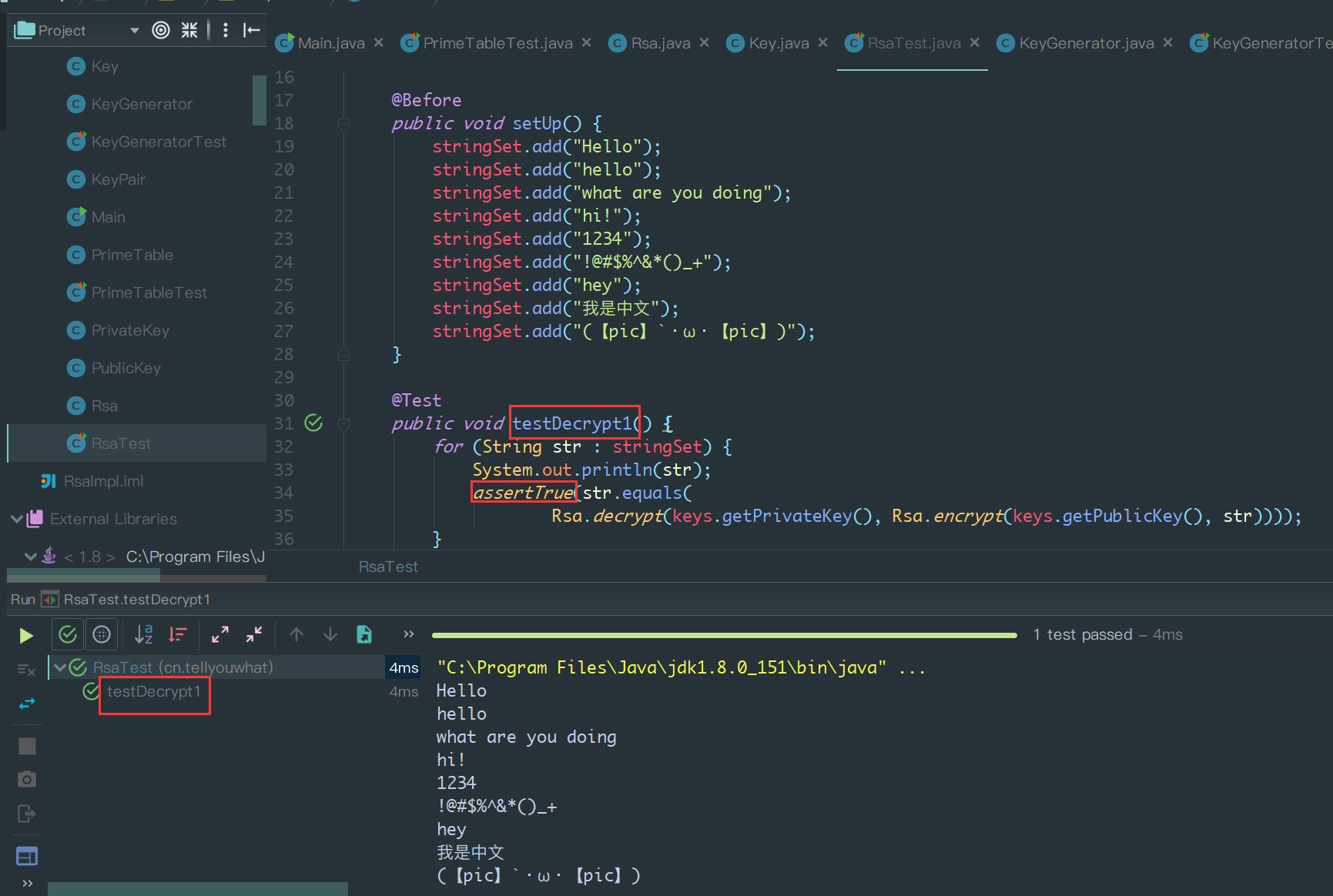Select RsaTest in project tree

[136, 443]
